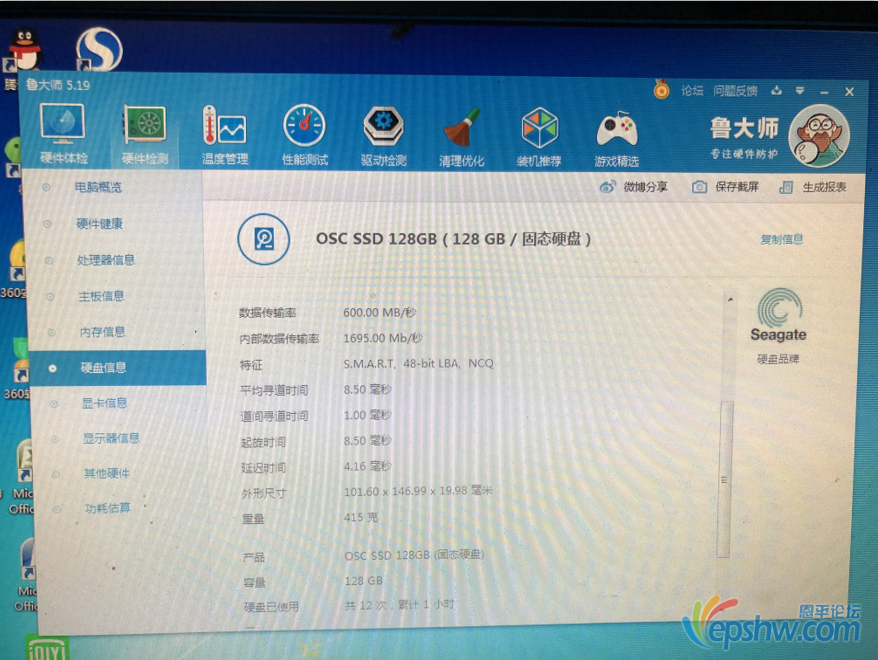The image size is (878, 660).
Task: Click the skin icon next to 问题反馈
Action: tap(776, 91)
